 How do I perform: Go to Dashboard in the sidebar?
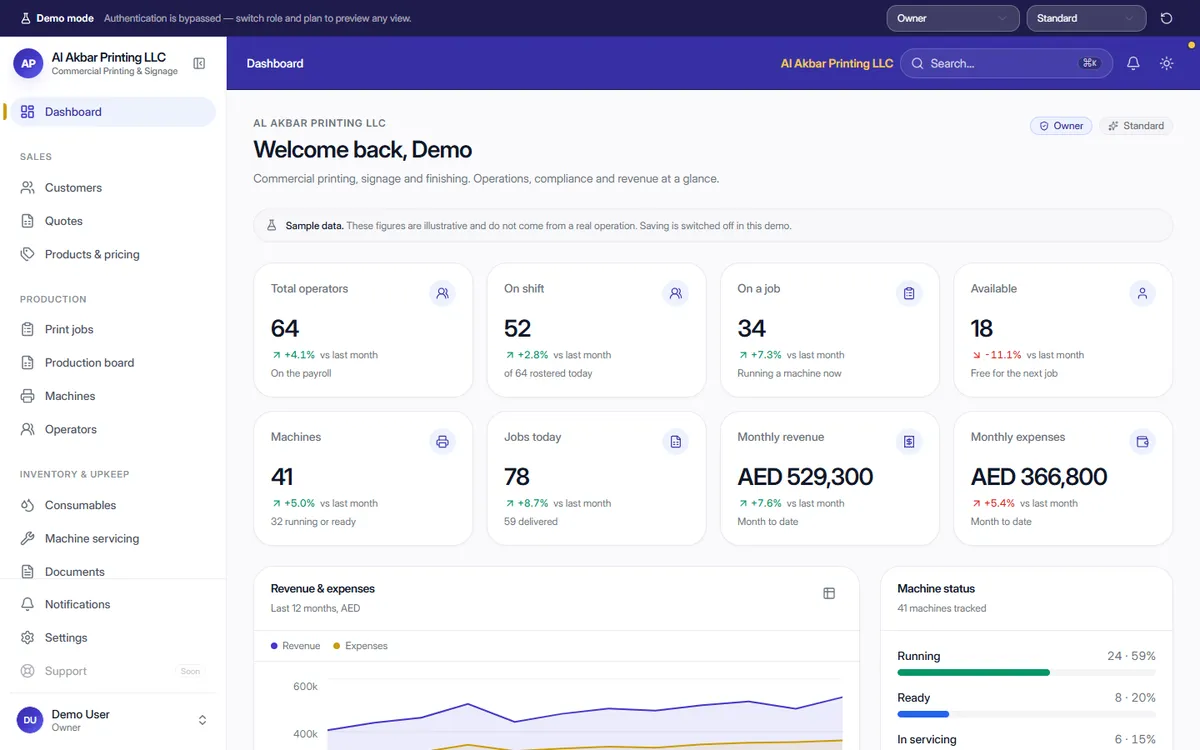(x=112, y=112)
